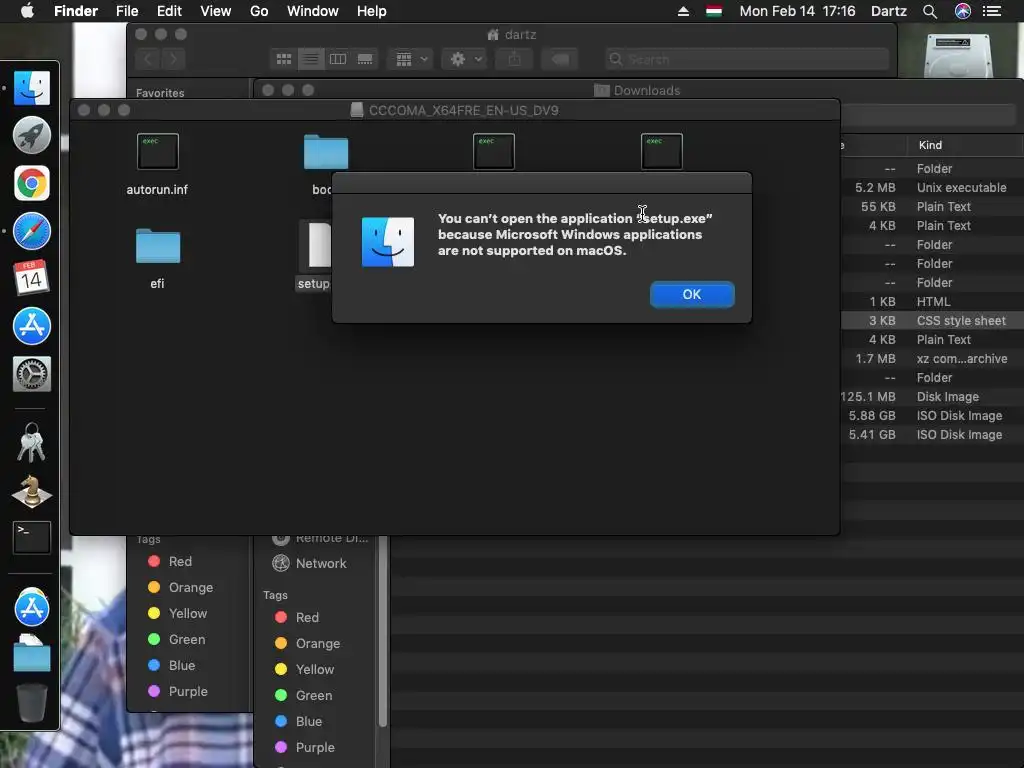Open the Apple menu

coord(27,11)
